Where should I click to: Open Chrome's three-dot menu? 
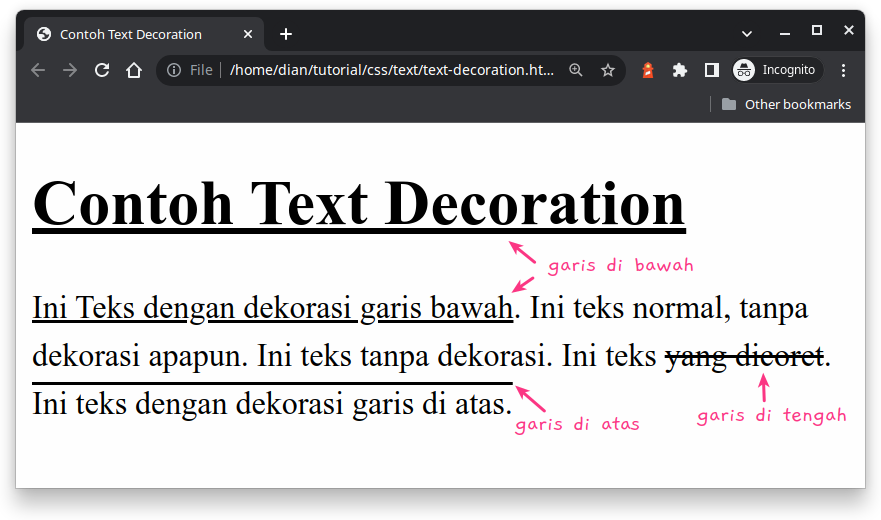843,70
